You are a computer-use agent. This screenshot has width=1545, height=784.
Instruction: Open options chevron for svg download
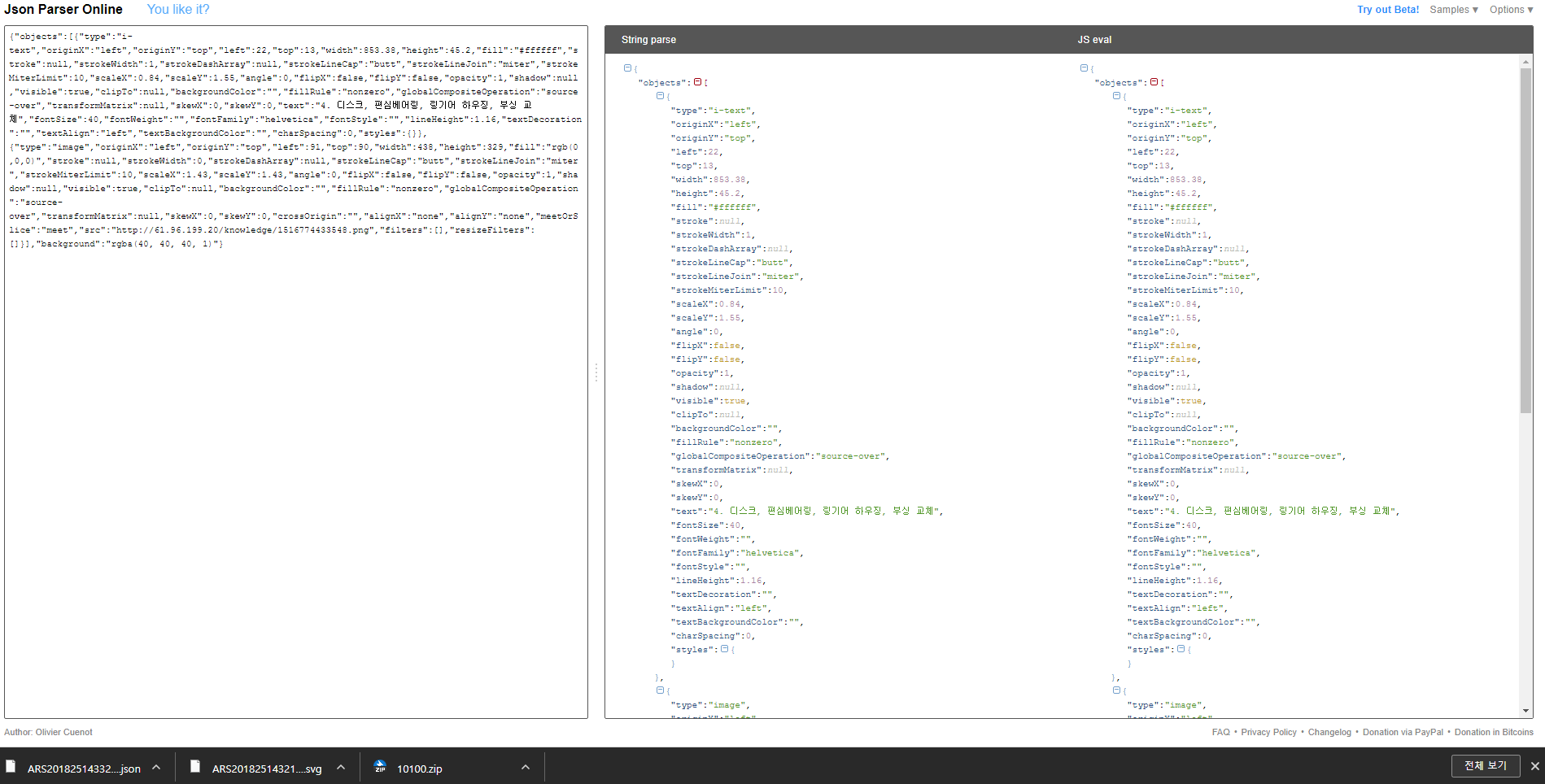tap(341, 767)
